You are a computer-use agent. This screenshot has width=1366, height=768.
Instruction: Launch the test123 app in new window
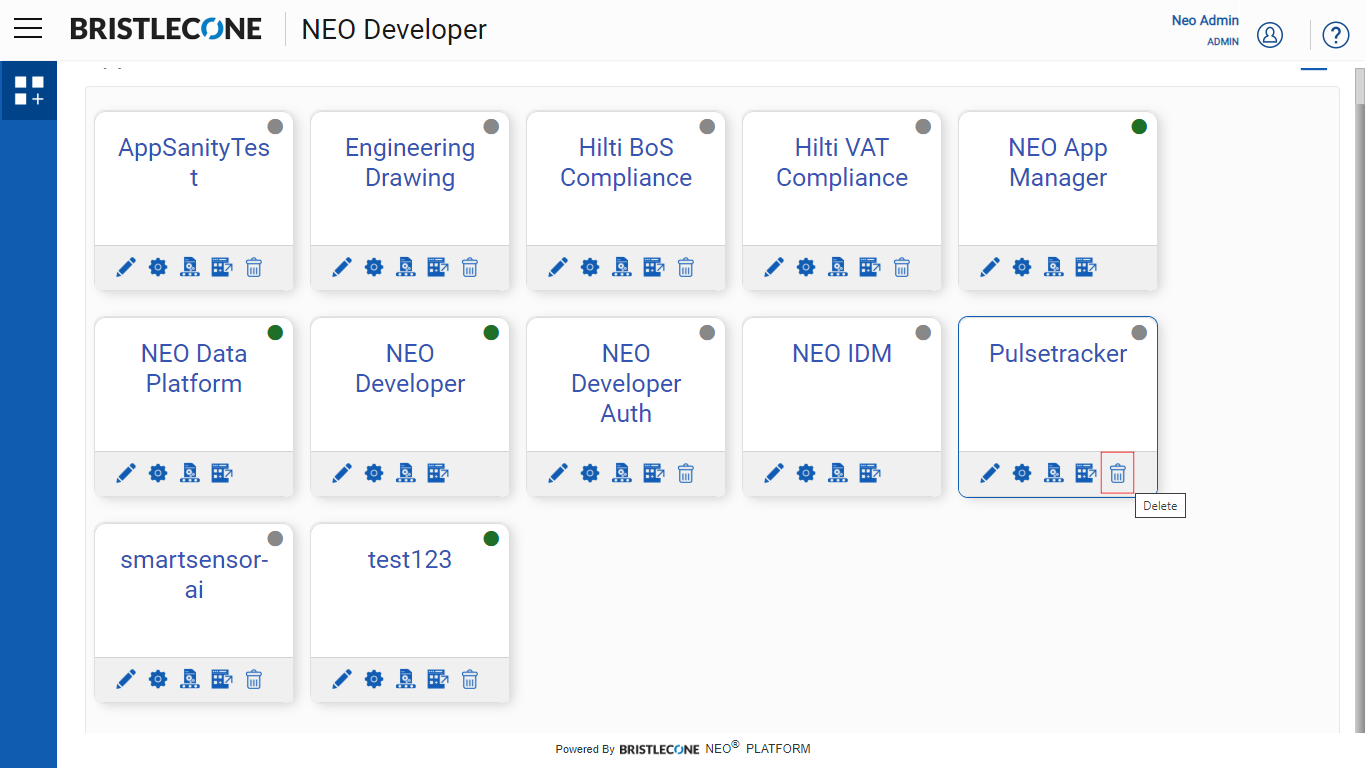point(438,679)
